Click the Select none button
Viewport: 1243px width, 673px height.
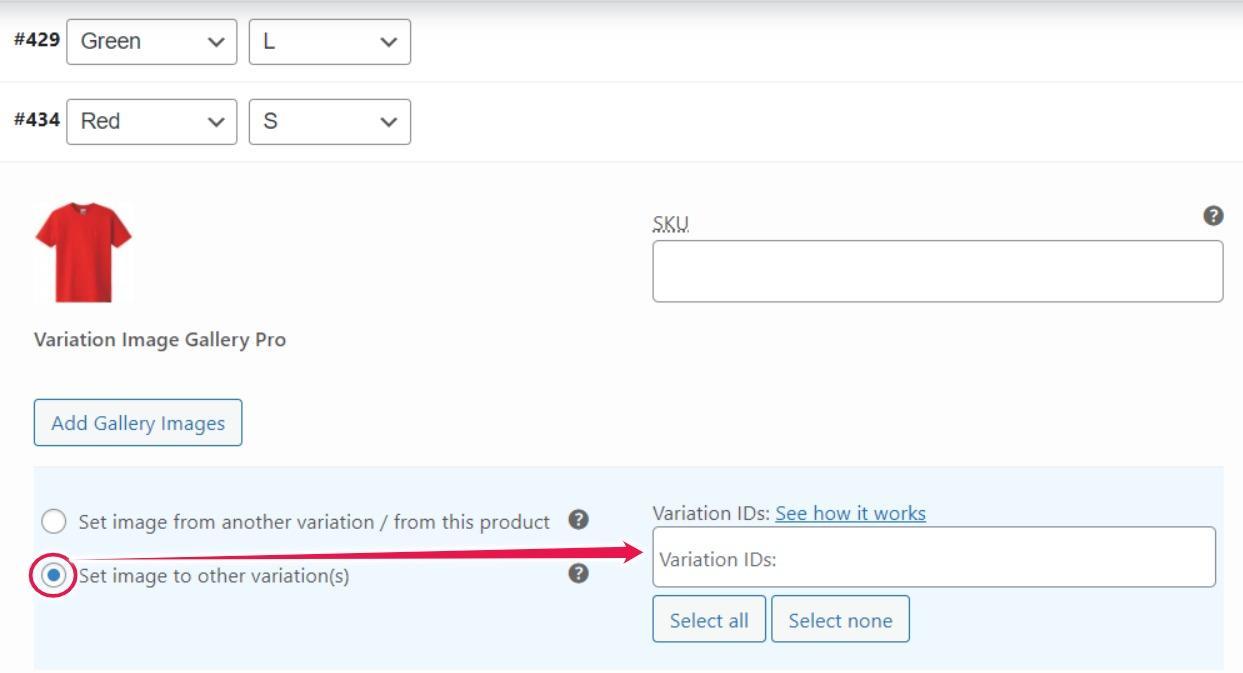click(x=840, y=619)
